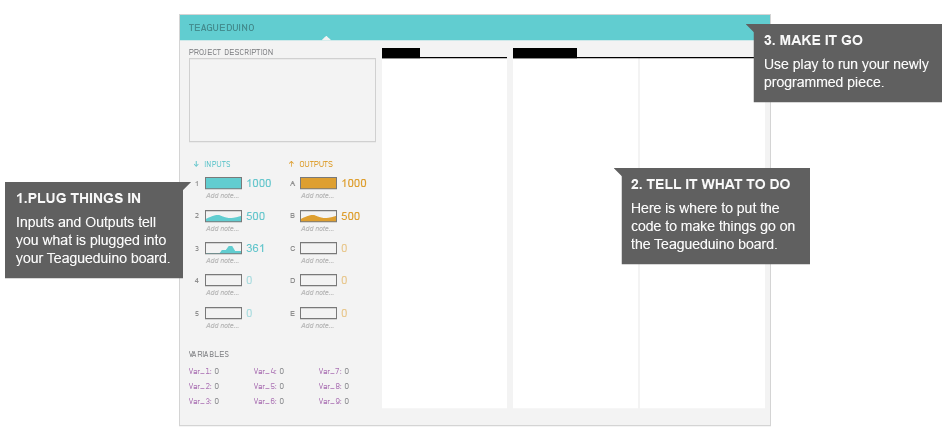This screenshot has height=441, width=950.
Task: Add a note under Input 2
Action: pyautogui.click(x=222, y=228)
